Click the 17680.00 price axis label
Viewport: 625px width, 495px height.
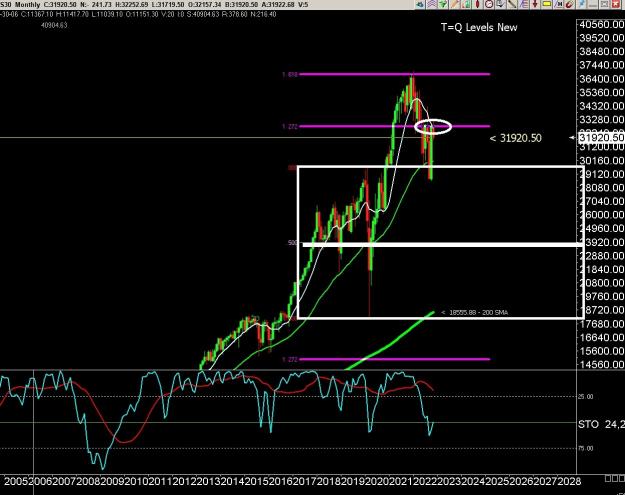602,324
